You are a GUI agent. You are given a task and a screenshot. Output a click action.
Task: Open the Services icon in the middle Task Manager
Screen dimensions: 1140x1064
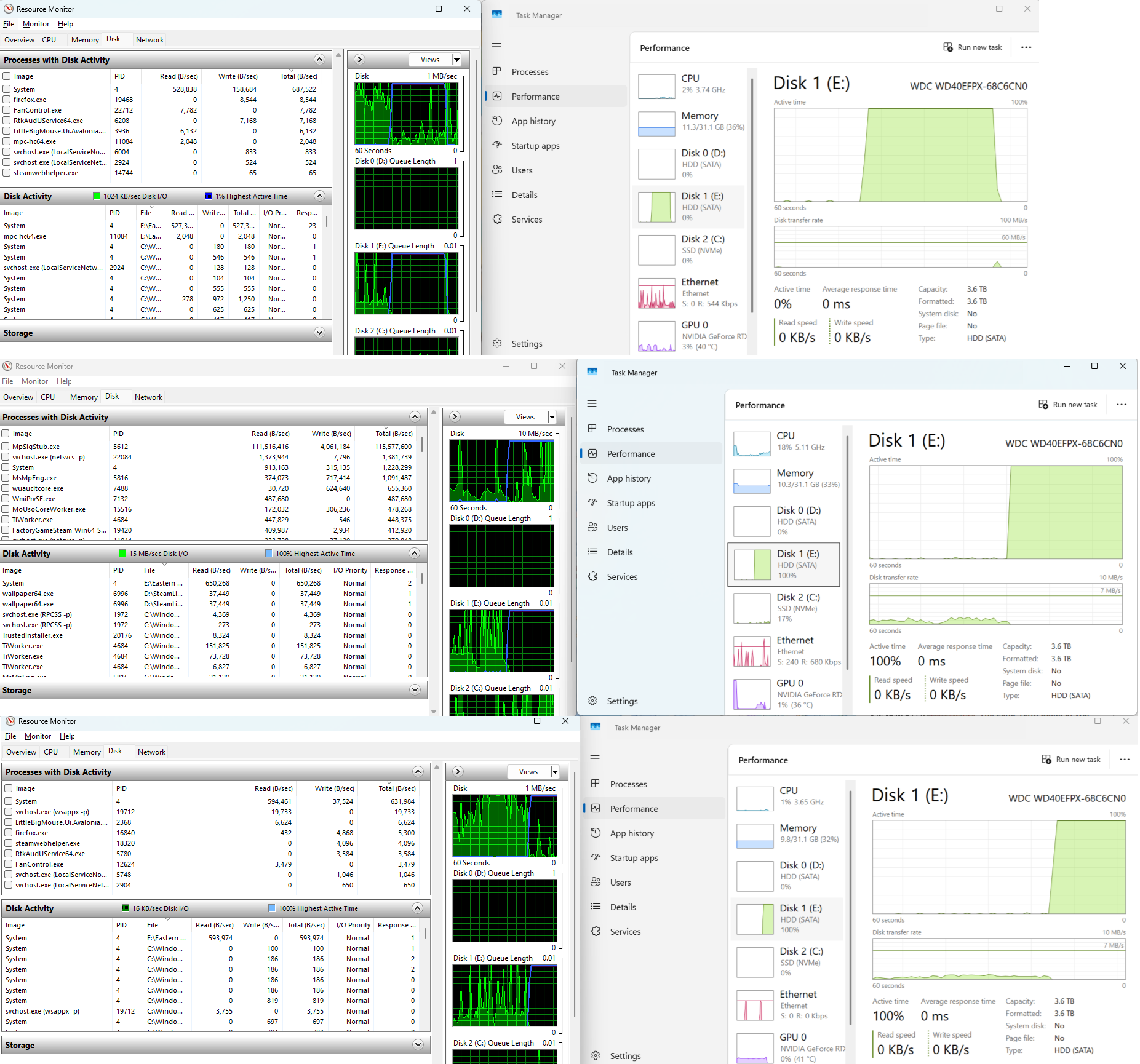pyautogui.click(x=592, y=576)
